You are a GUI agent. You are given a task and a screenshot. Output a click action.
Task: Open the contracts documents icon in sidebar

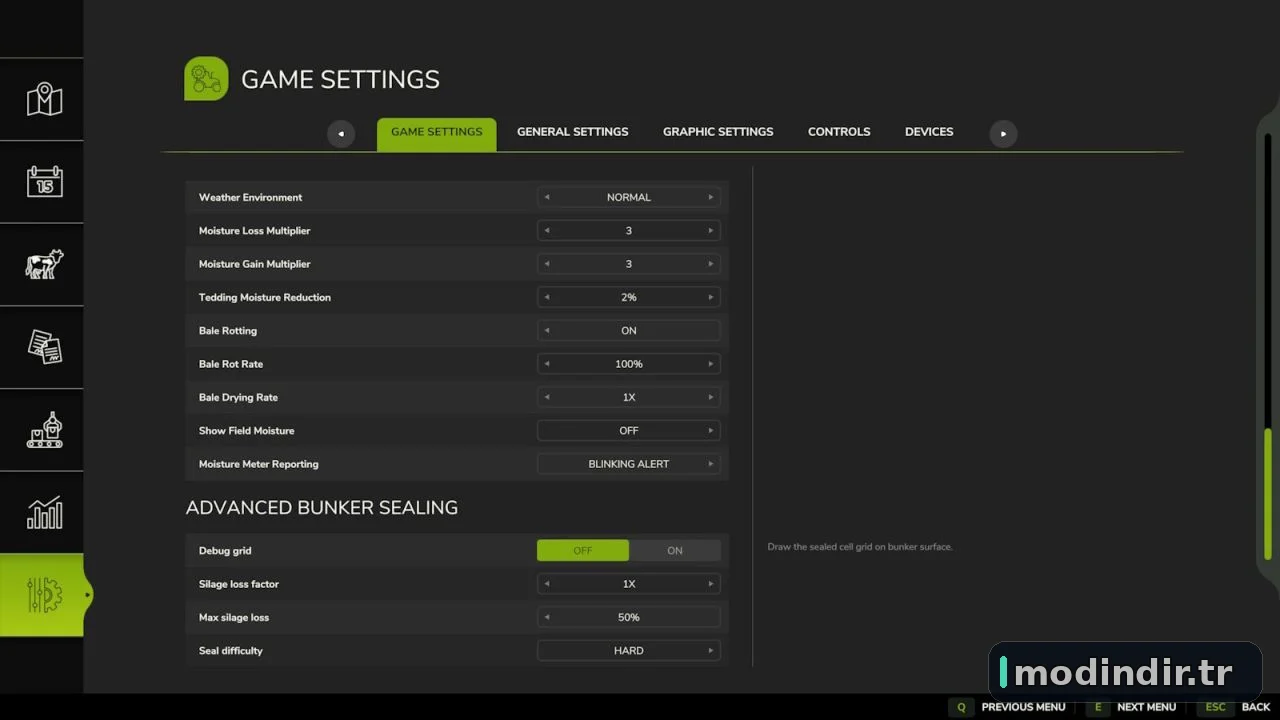tap(44, 347)
